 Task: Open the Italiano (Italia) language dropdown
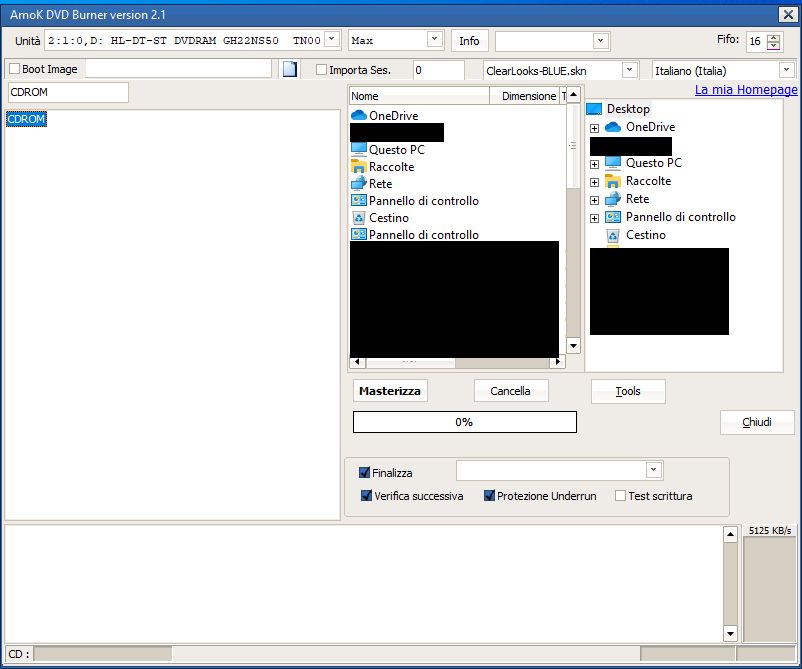tap(786, 70)
